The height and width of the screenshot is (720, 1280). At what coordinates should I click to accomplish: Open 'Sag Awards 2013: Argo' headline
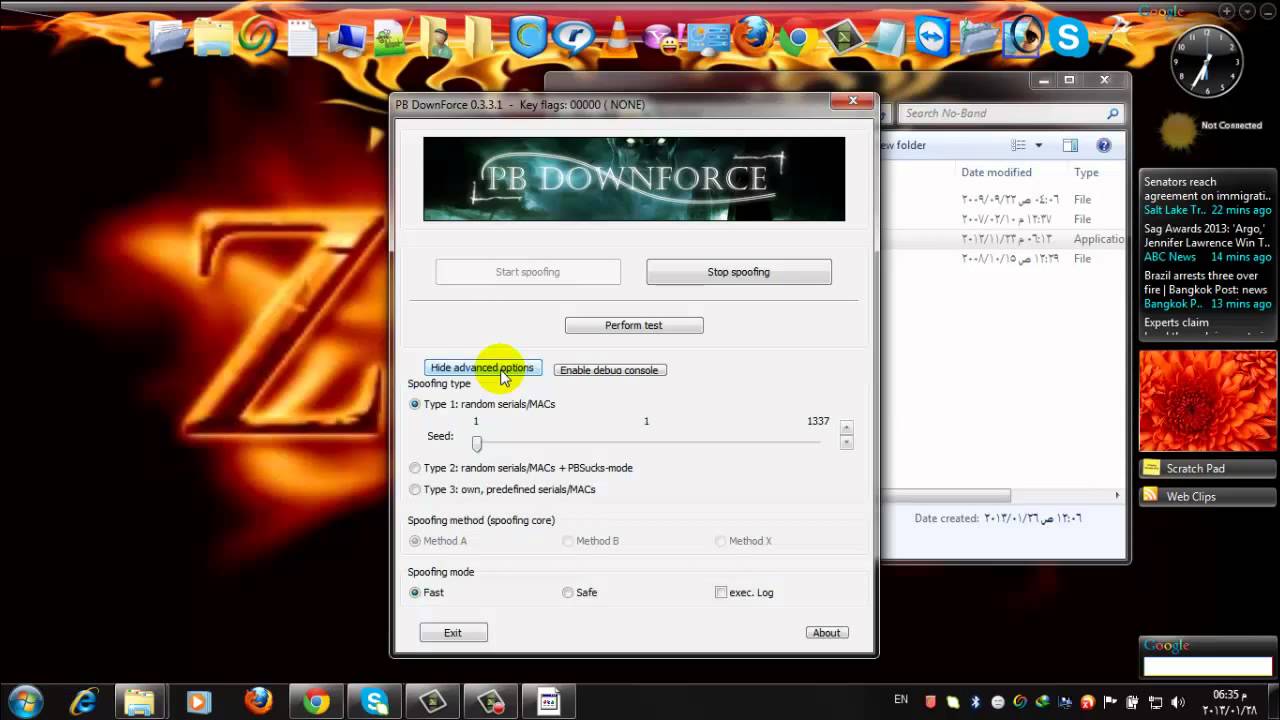pyautogui.click(x=1207, y=235)
